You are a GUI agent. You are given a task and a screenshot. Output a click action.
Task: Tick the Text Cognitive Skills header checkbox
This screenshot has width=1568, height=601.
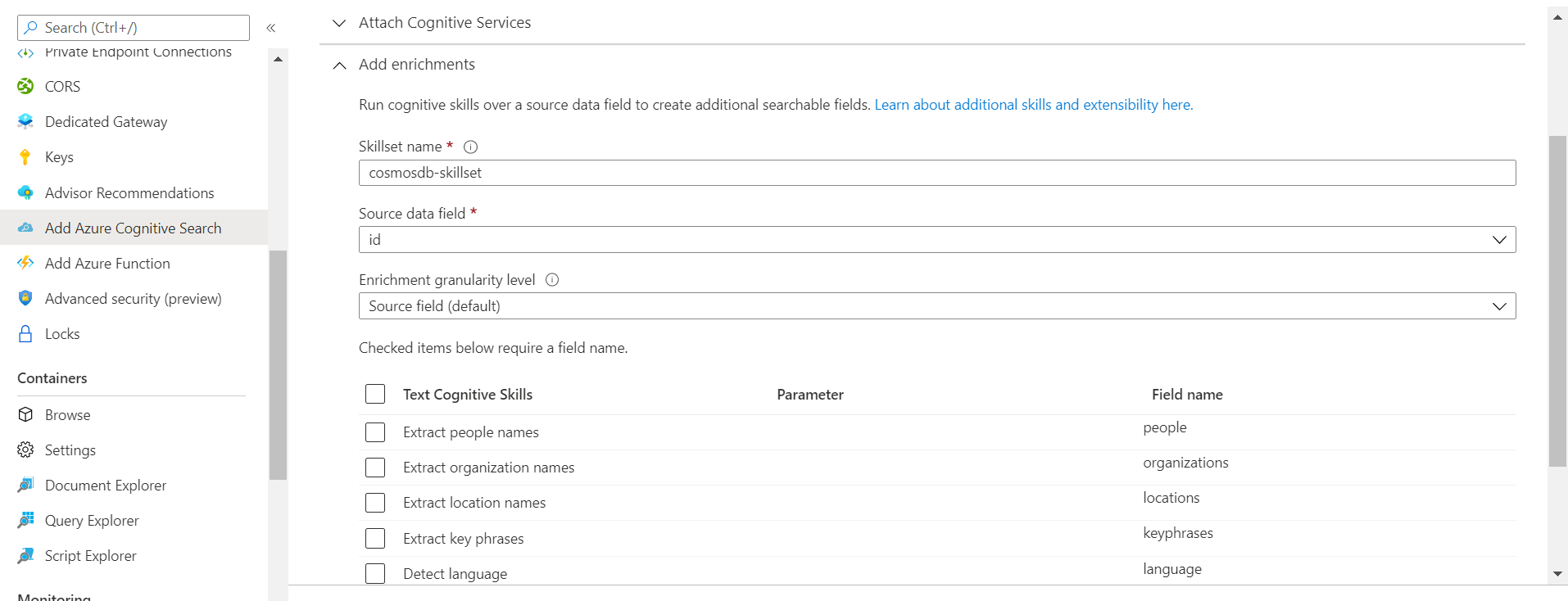coord(375,394)
